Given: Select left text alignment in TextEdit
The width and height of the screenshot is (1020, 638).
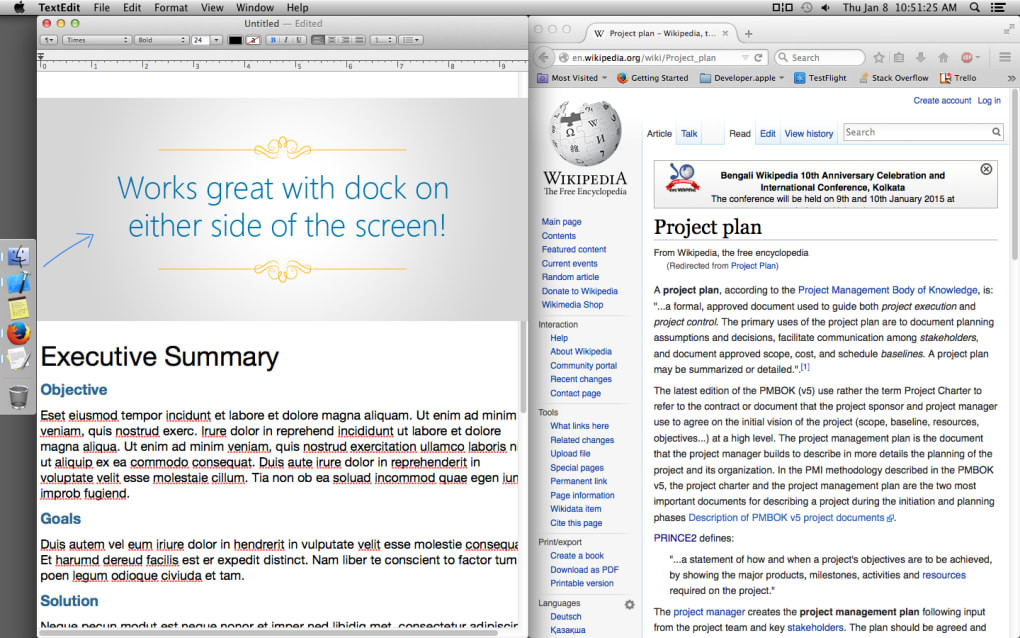Looking at the screenshot, I should (317, 40).
